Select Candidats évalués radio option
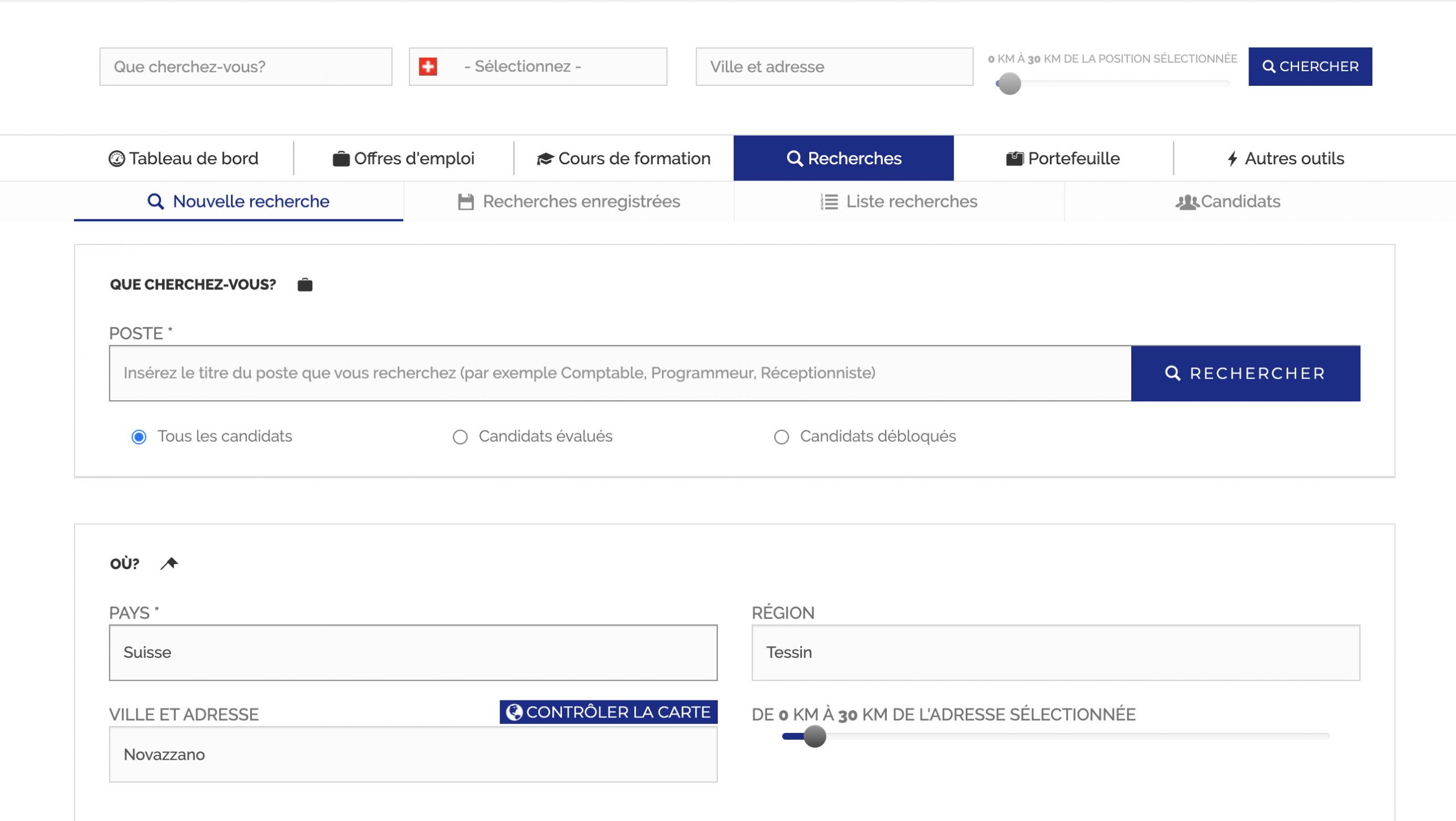 (460, 437)
